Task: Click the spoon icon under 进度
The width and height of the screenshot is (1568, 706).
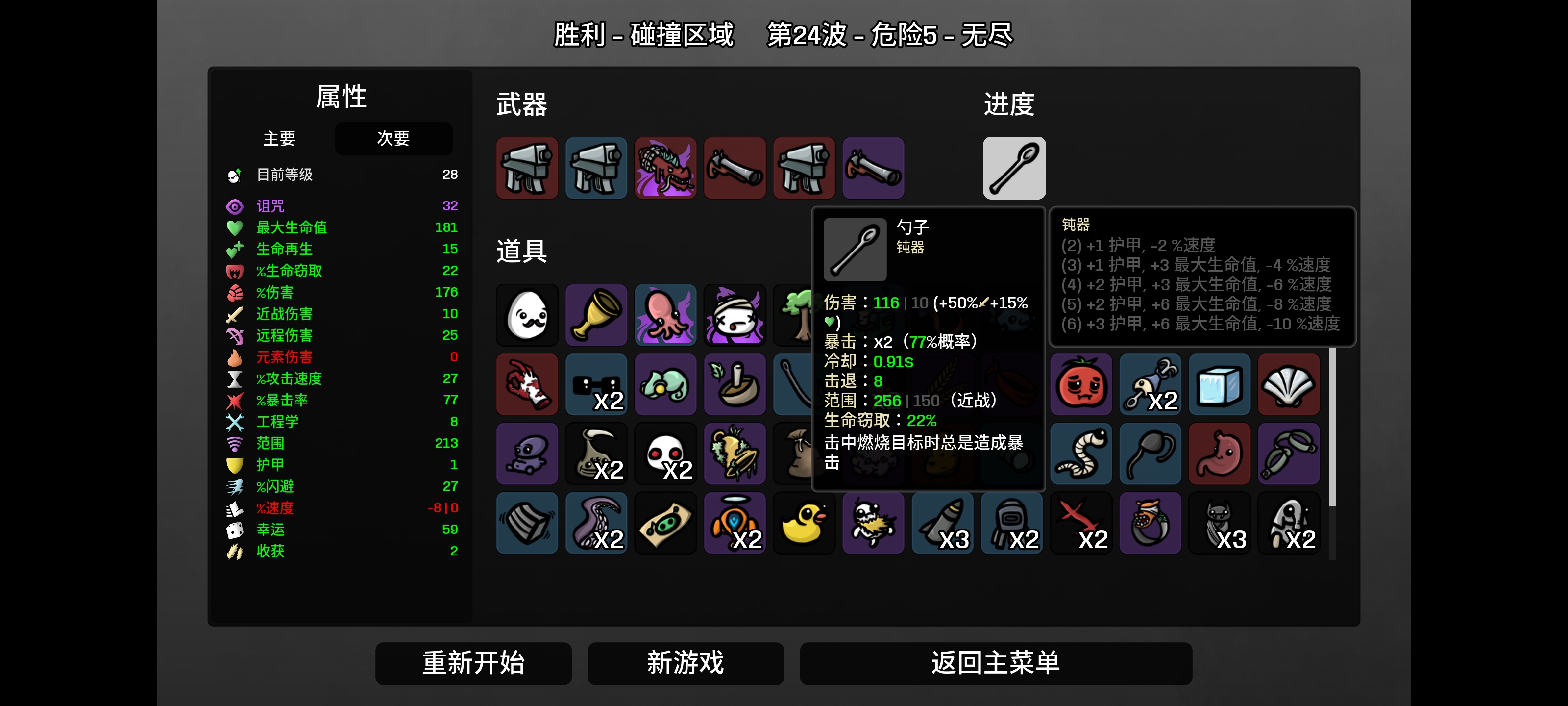Action: click(1014, 168)
